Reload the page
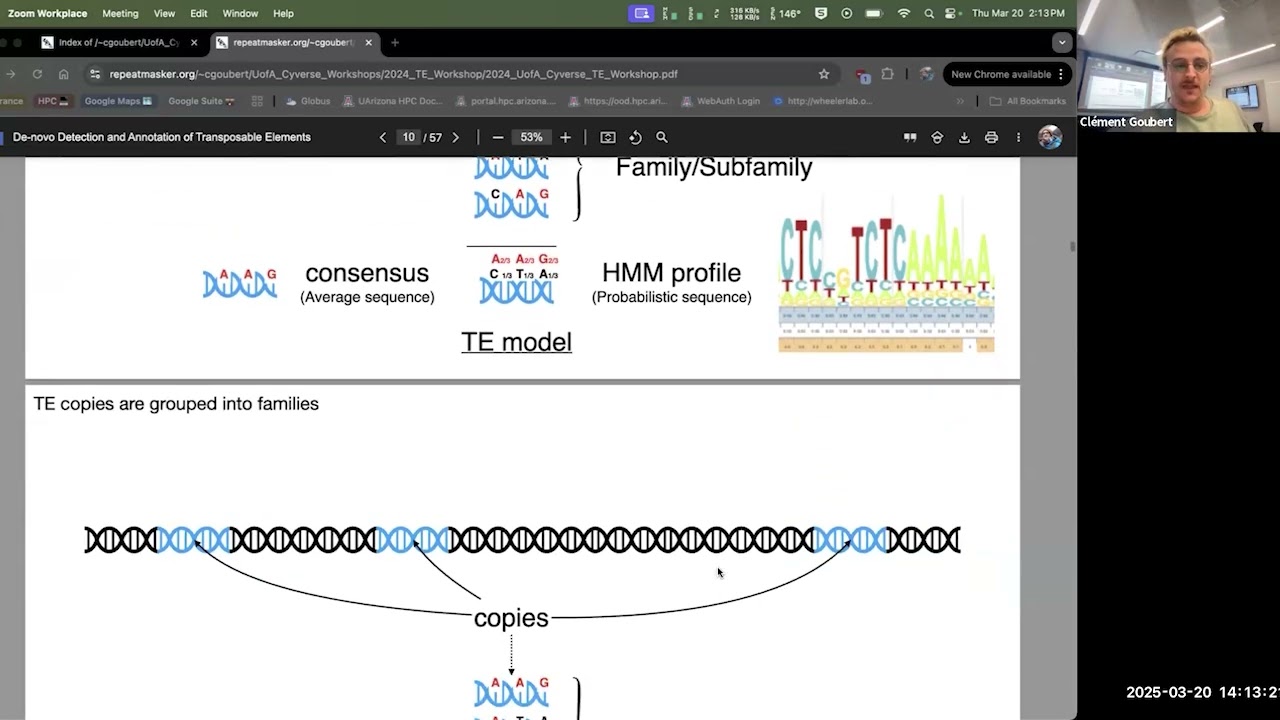The width and height of the screenshot is (1280, 720). tap(37, 74)
